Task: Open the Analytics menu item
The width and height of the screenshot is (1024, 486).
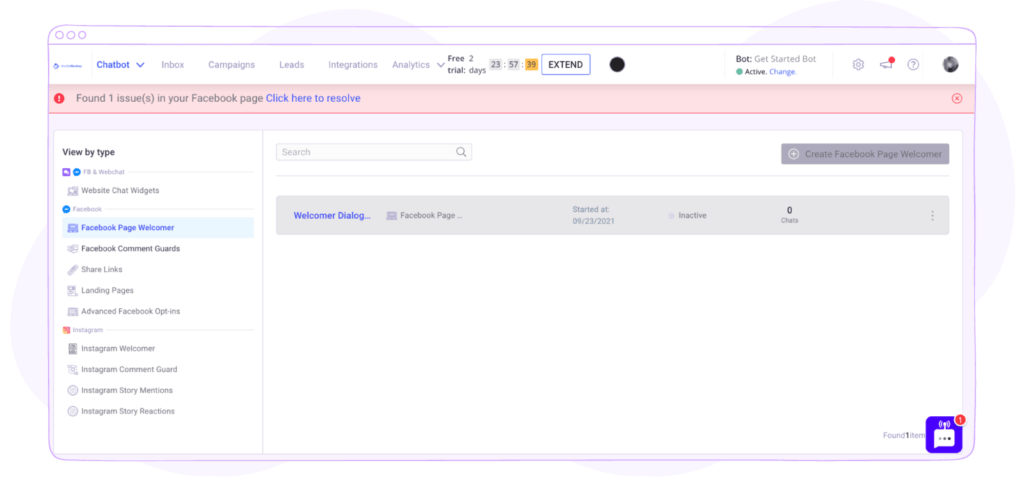Action: (411, 65)
